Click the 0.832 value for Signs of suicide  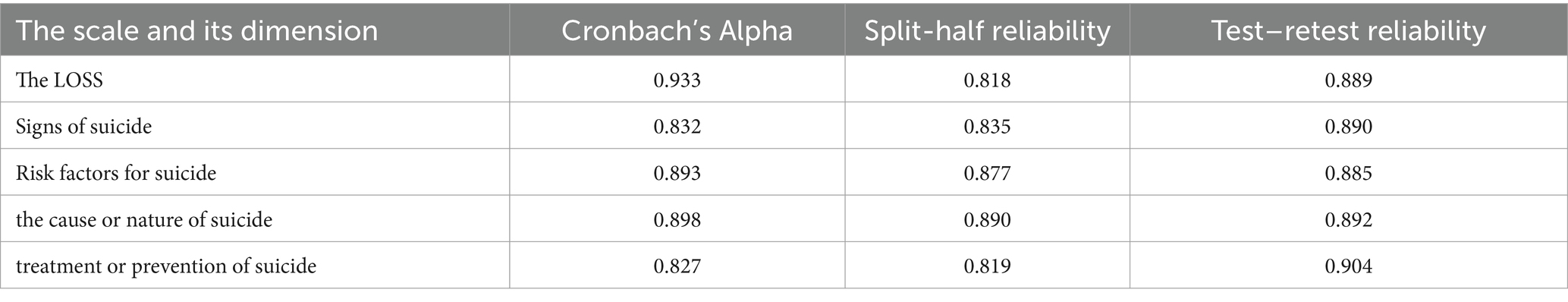point(677,126)
